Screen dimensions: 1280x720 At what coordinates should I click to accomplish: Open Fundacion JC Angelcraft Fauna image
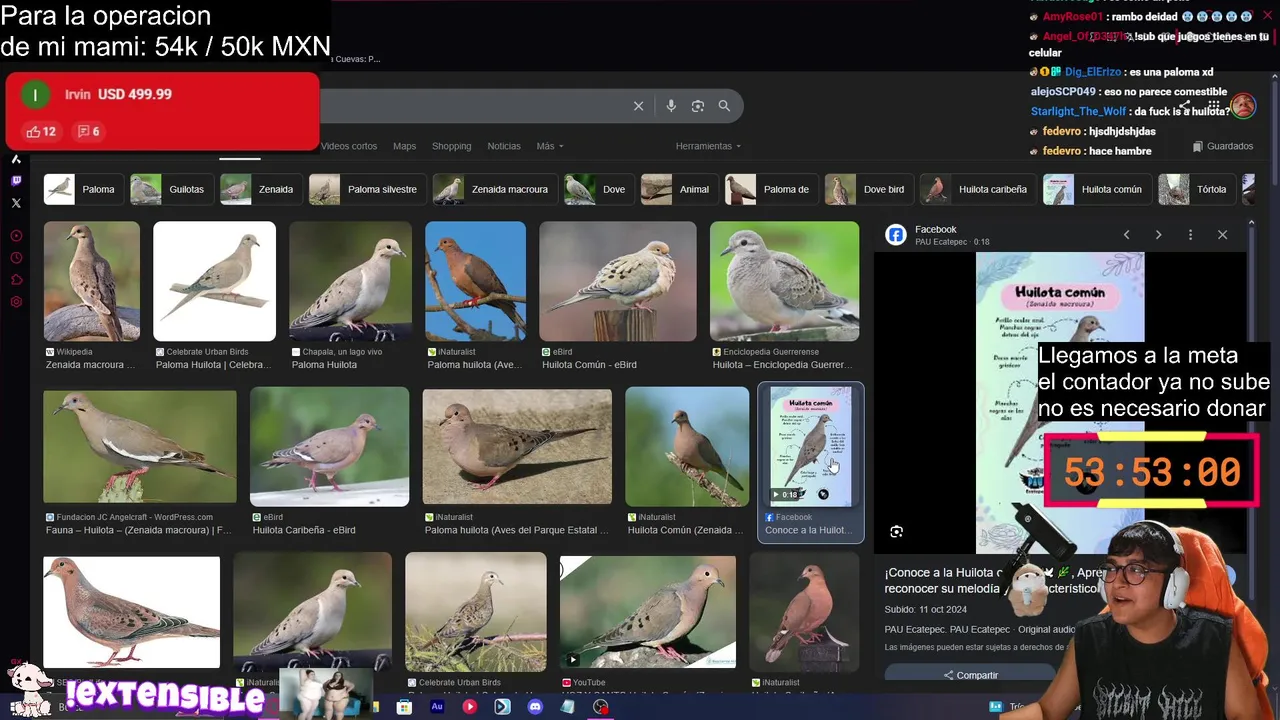pos(140,446)
